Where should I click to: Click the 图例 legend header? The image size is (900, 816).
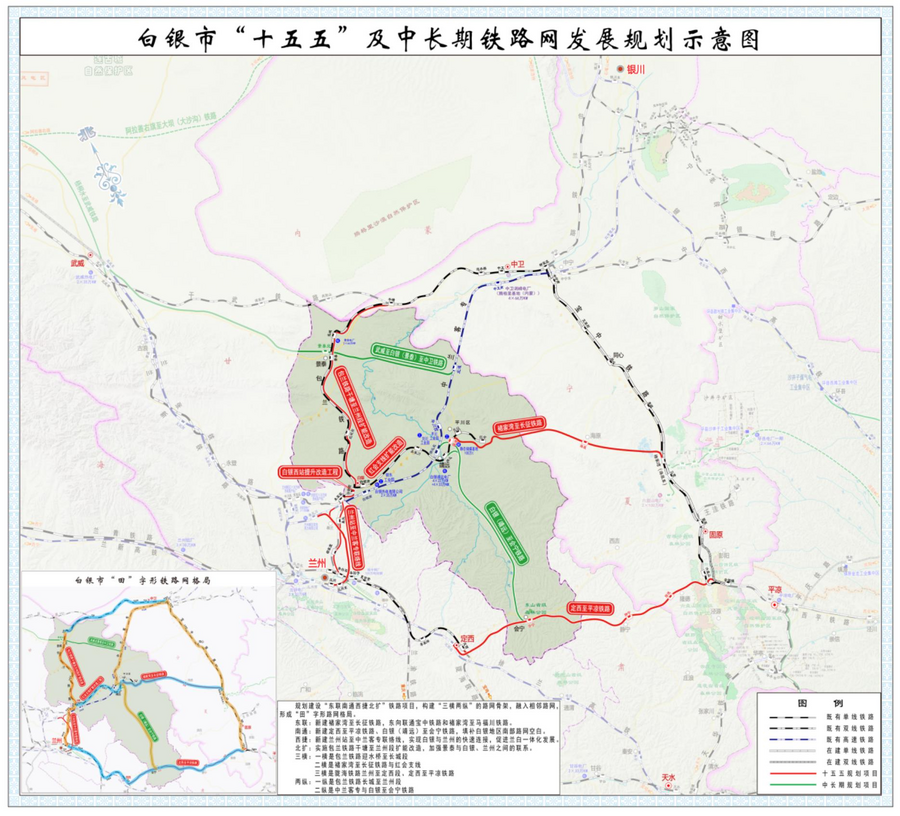(x=816, y=702)
